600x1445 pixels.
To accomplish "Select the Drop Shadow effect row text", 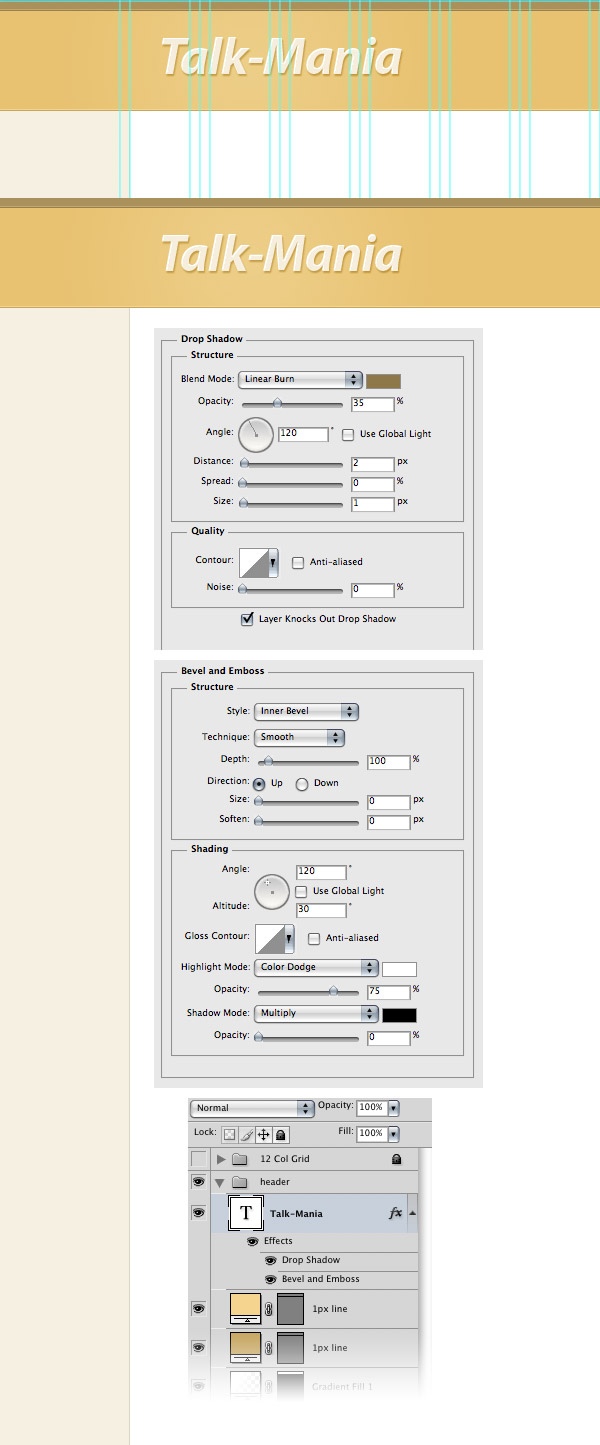I will pyautogui.click(x=311, y=1260).
